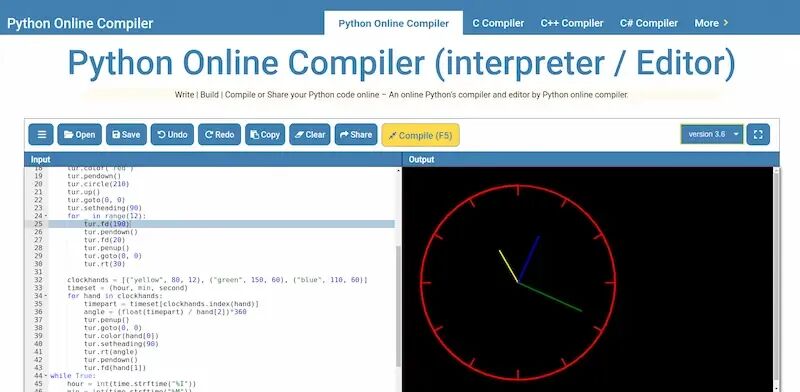Screen dimensions: 800x392
Task: Clear the editor contents
Action: tap(310, 135)
